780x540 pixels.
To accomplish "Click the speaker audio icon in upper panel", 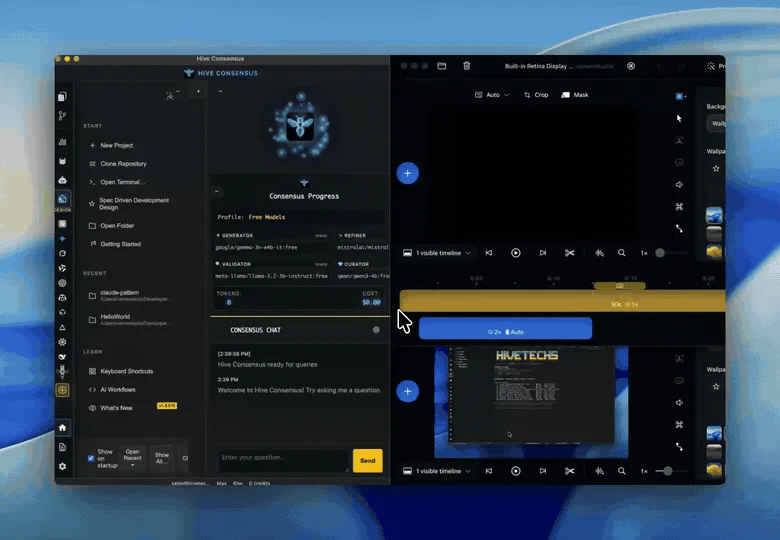I will pos(679,184).
